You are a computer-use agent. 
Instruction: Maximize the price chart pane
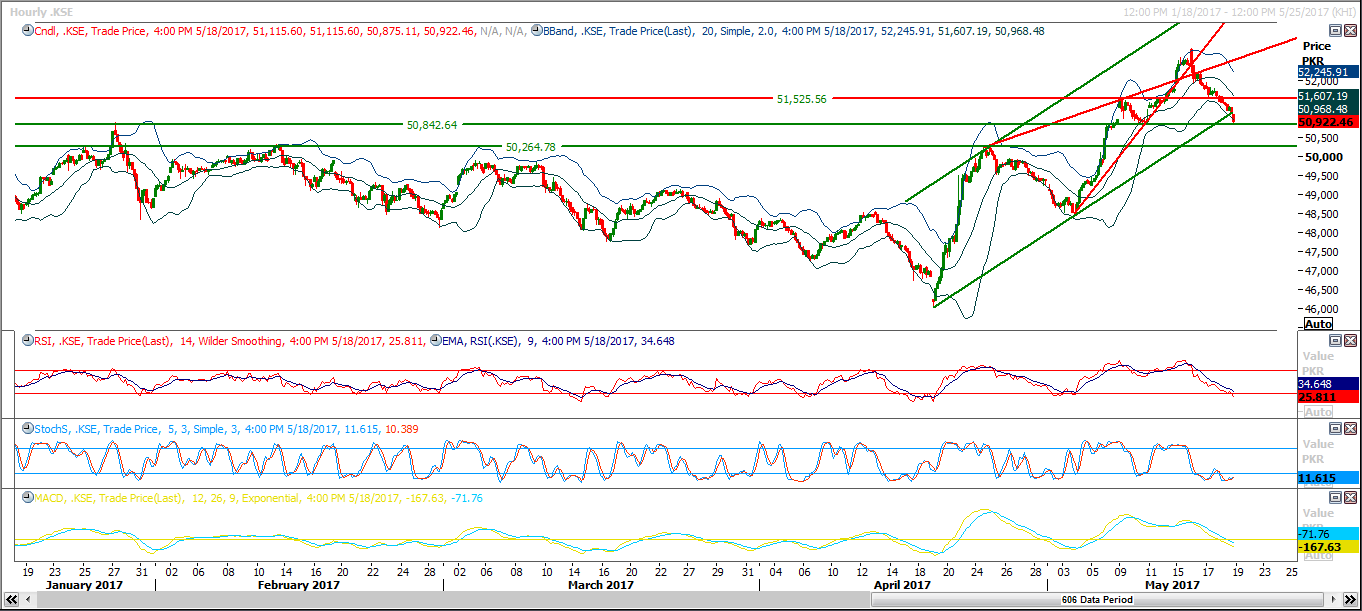tap(1336, 31)
